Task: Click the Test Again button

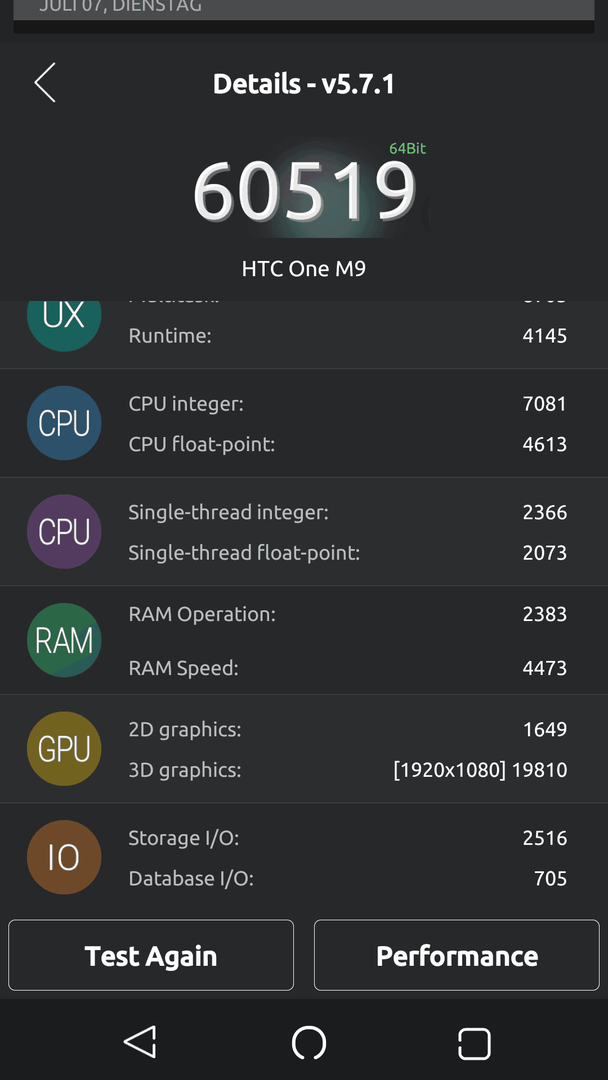Action: click(x=151, y=955)
